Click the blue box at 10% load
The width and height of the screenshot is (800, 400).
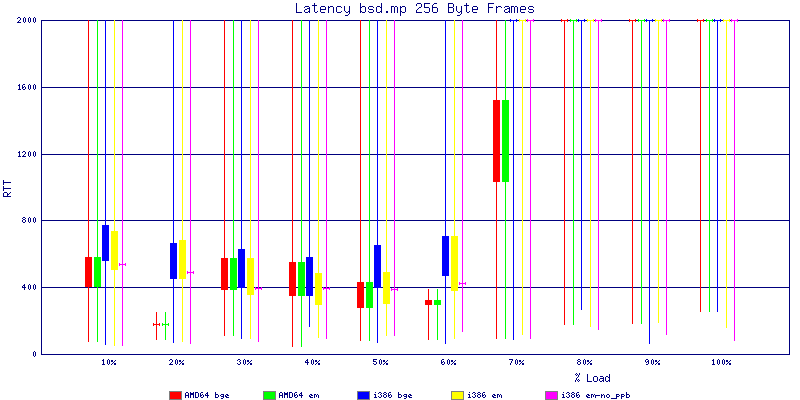point(106,243)
